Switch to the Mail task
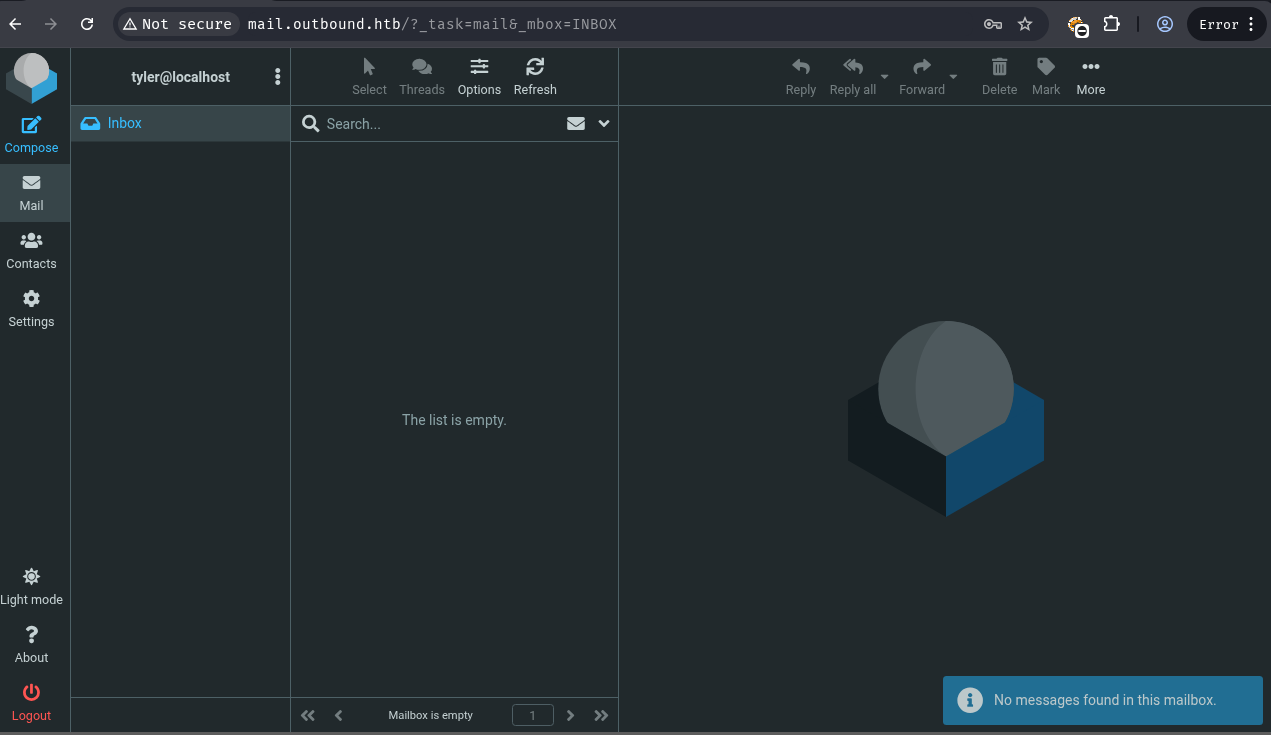Image resolution: width=1271 pixels, height=735 pixels. [31, 193]
